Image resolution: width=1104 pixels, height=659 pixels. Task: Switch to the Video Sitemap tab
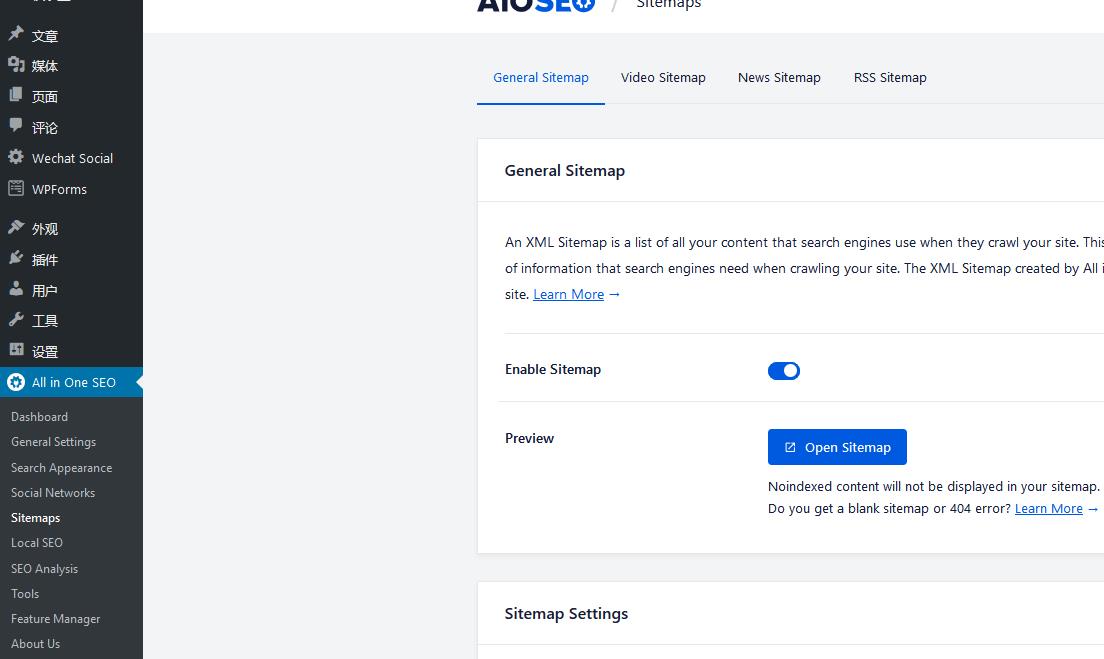coord(663,77)
